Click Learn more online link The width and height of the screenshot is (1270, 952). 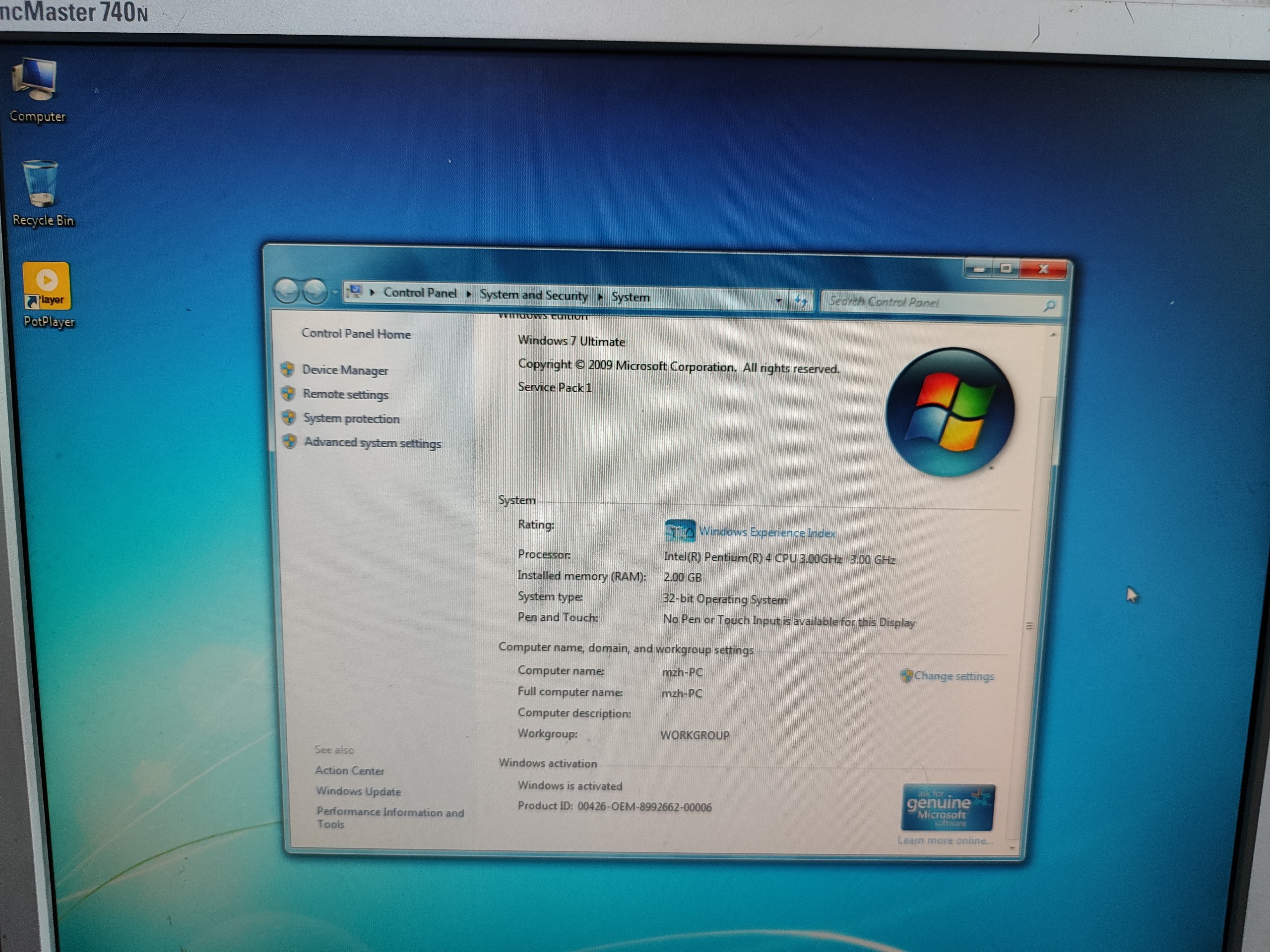click(x=945, y=840)
